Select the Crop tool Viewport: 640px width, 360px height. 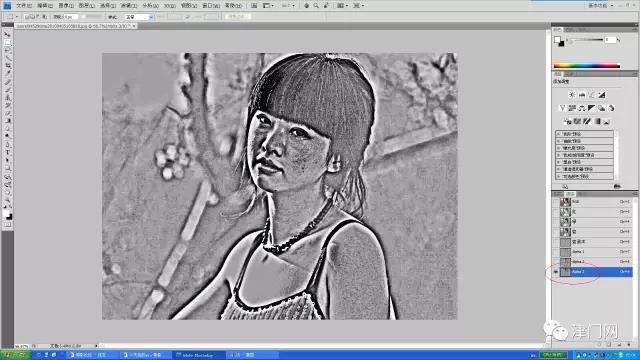click(x=7, y=66)
